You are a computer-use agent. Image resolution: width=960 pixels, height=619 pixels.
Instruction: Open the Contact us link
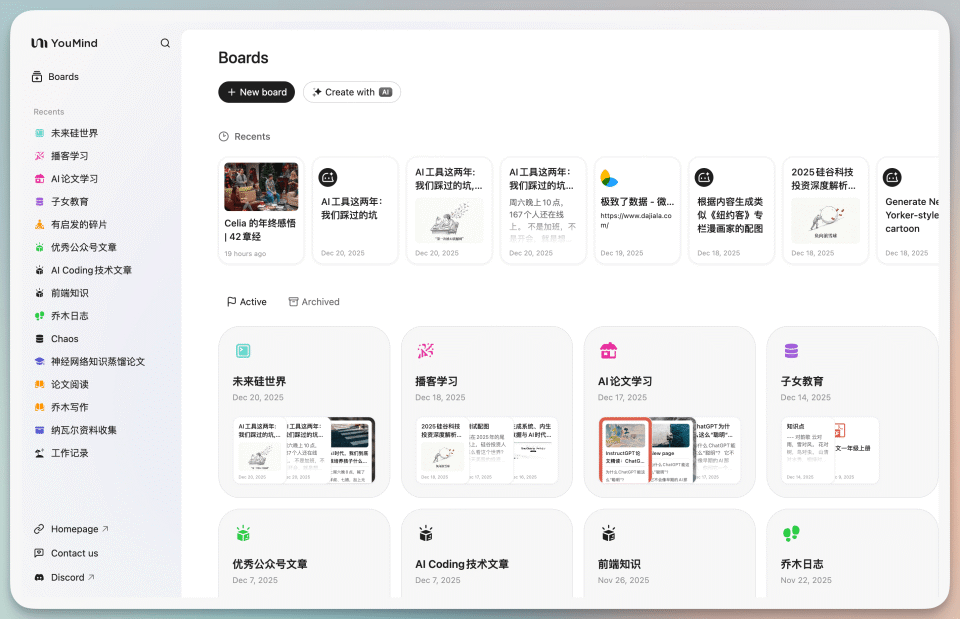coord(73,552)
